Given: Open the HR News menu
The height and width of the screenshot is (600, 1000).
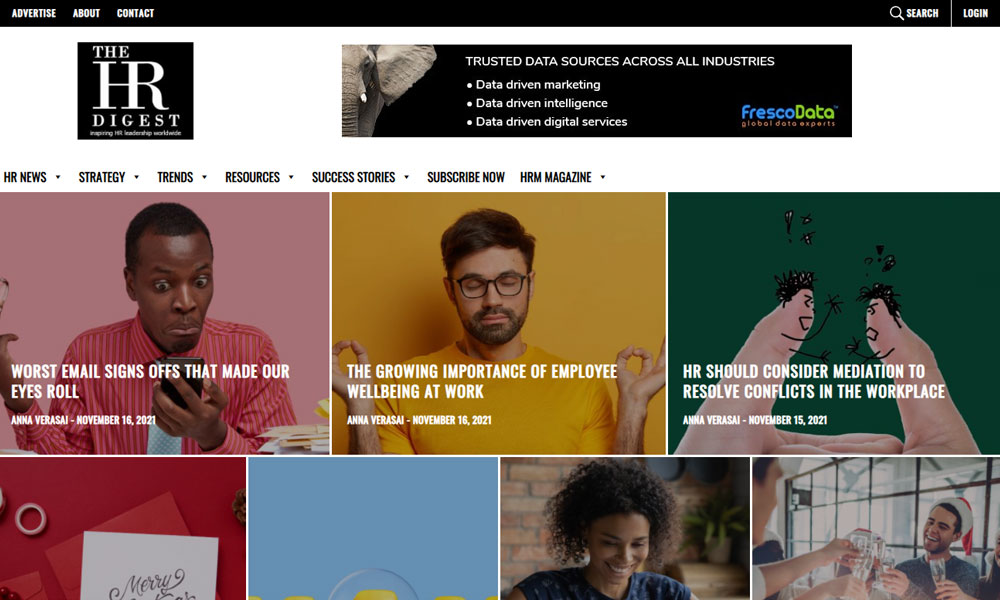Looking at the screenshot, I should (25, 177).
